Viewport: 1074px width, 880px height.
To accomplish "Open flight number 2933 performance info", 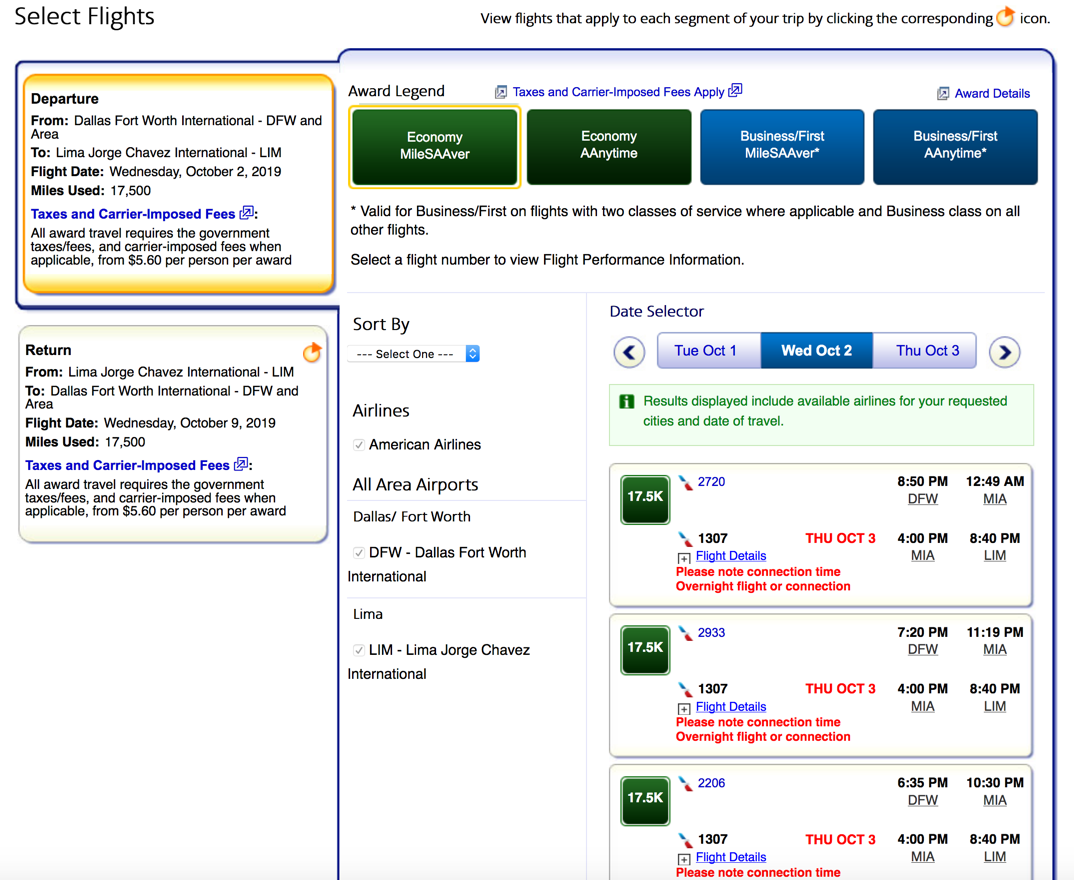I will tap(711, 633).
